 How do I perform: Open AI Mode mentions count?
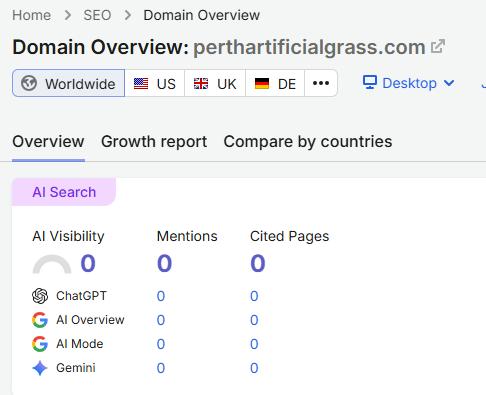pos(161,344)
